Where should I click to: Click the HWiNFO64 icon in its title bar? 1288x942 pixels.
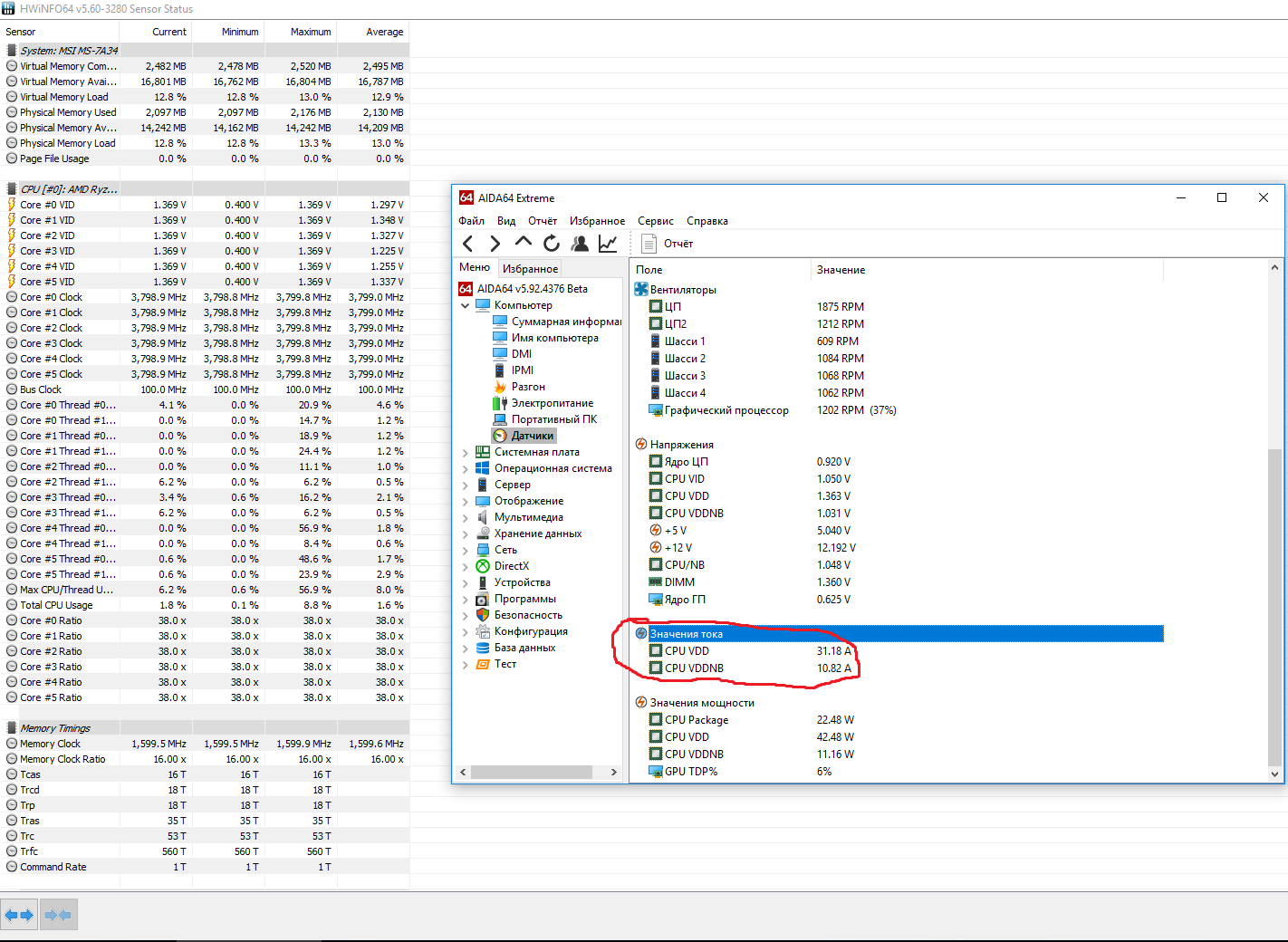pyautogui.click(x=9, y=8)
